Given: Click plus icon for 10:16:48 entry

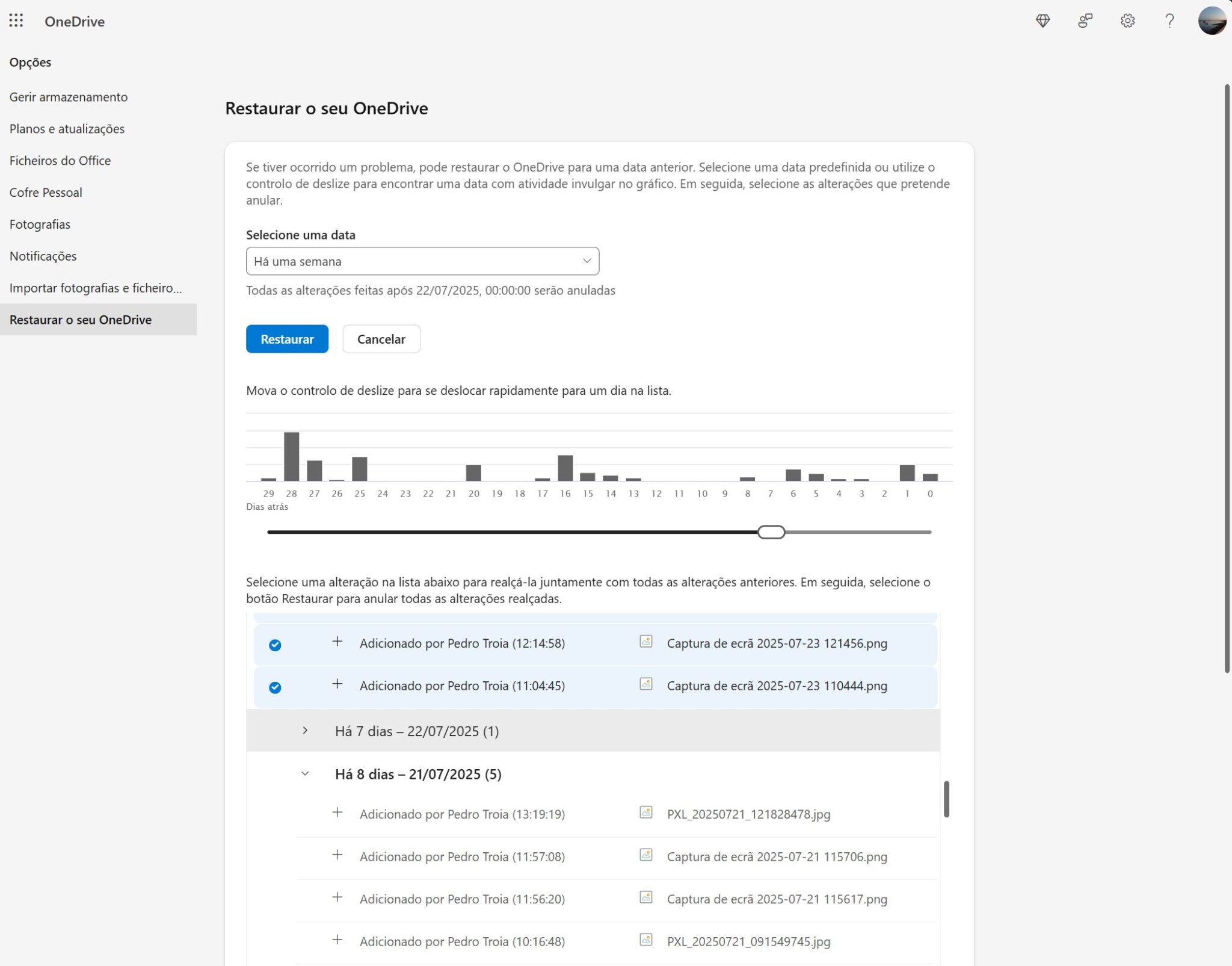Looking at the screenshot, I should coord(337,940).
